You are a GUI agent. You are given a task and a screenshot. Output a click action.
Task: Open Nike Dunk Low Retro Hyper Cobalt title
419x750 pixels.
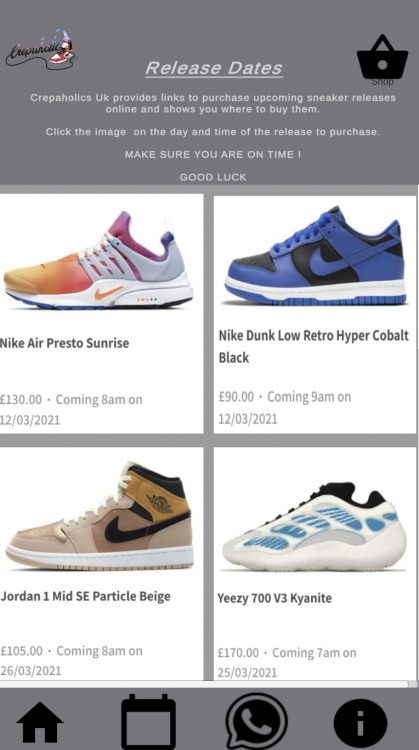click(314, 346)
